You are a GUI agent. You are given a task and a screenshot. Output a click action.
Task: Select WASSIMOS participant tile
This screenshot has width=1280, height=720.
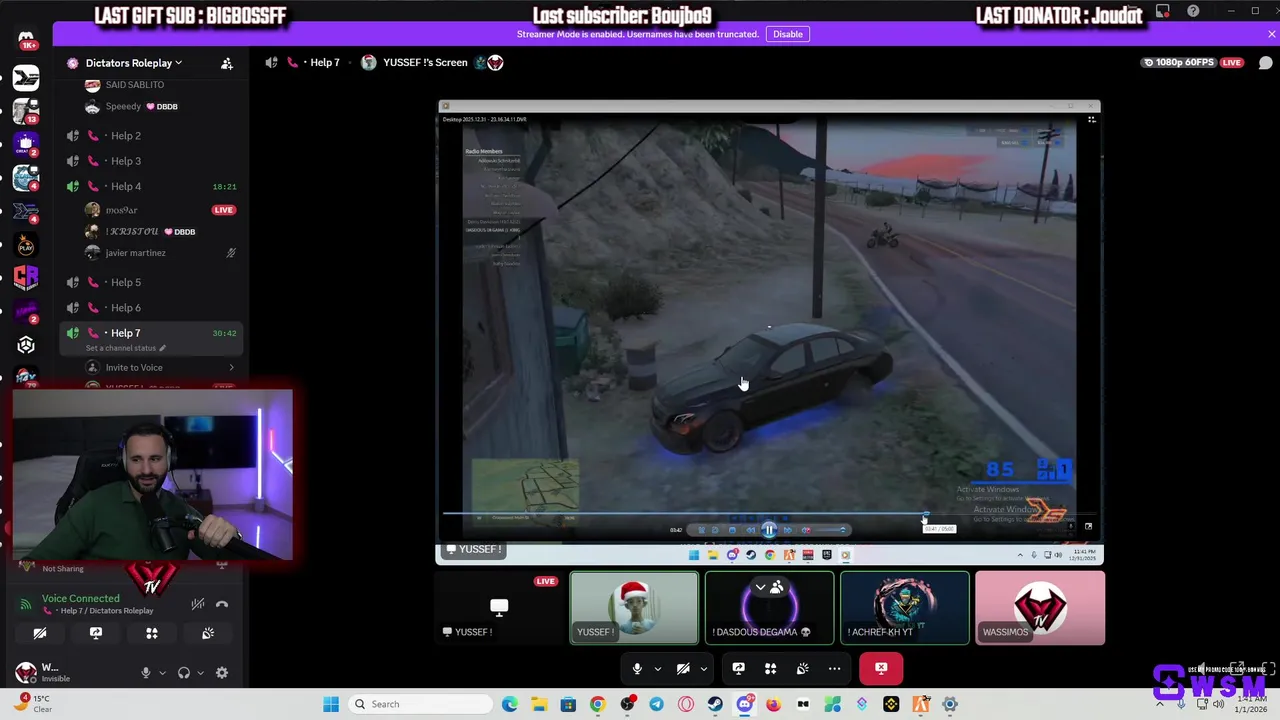tap(1040, 608)
